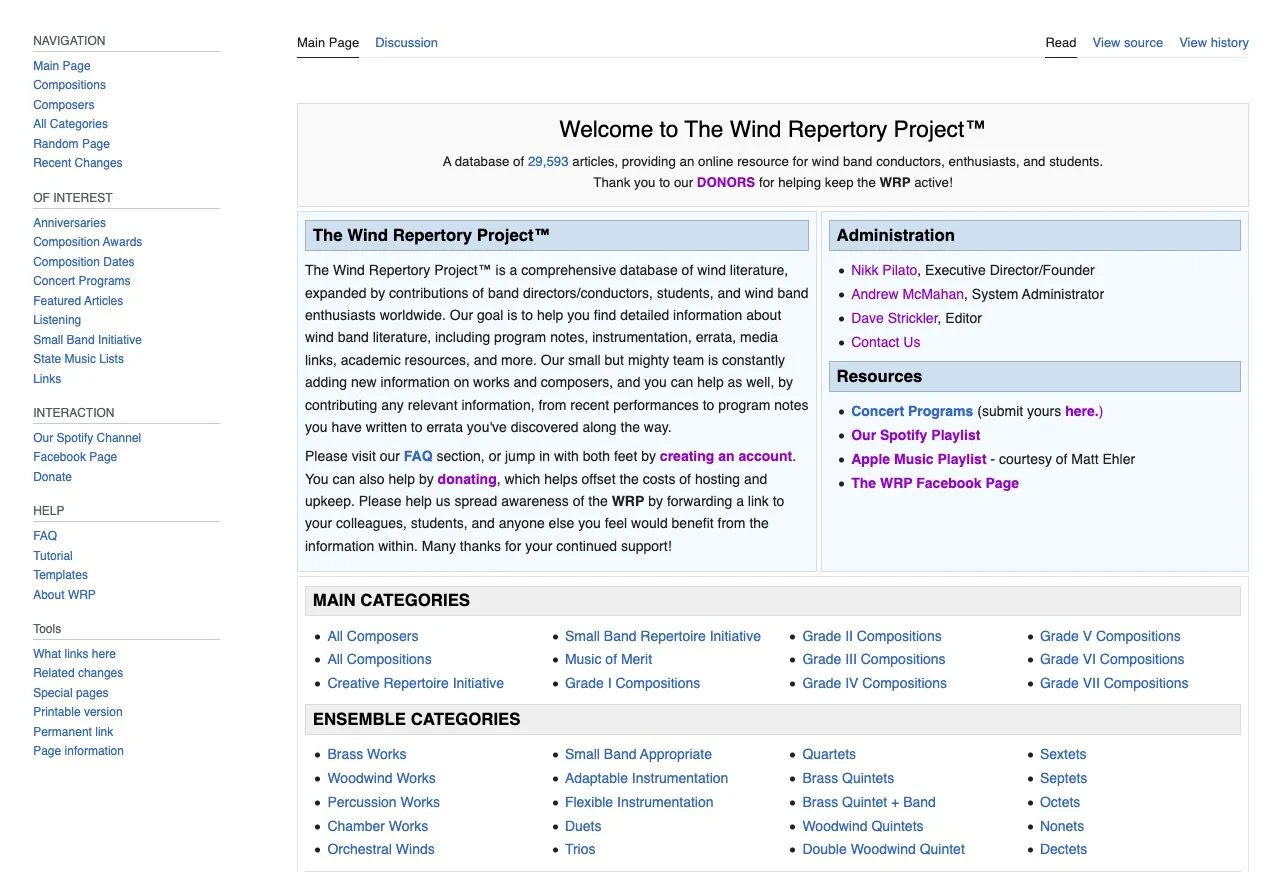Click the 'donating' link in the paragraph
The height and width of the screenshot is (872, 1284).
click(467, 479)
